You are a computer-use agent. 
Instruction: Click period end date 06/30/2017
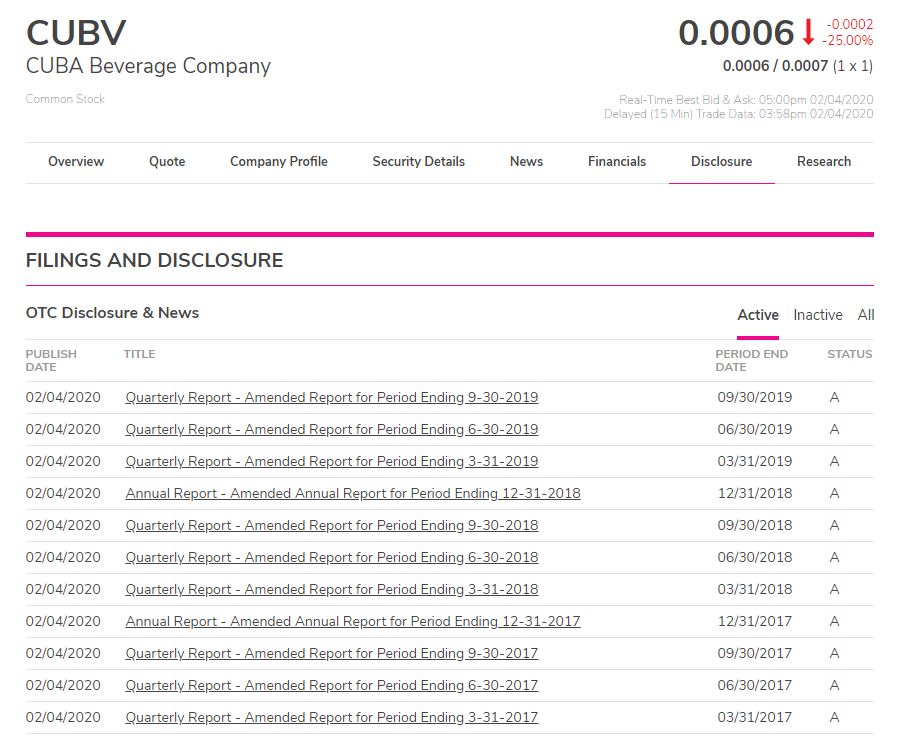[x=755, y=685]
